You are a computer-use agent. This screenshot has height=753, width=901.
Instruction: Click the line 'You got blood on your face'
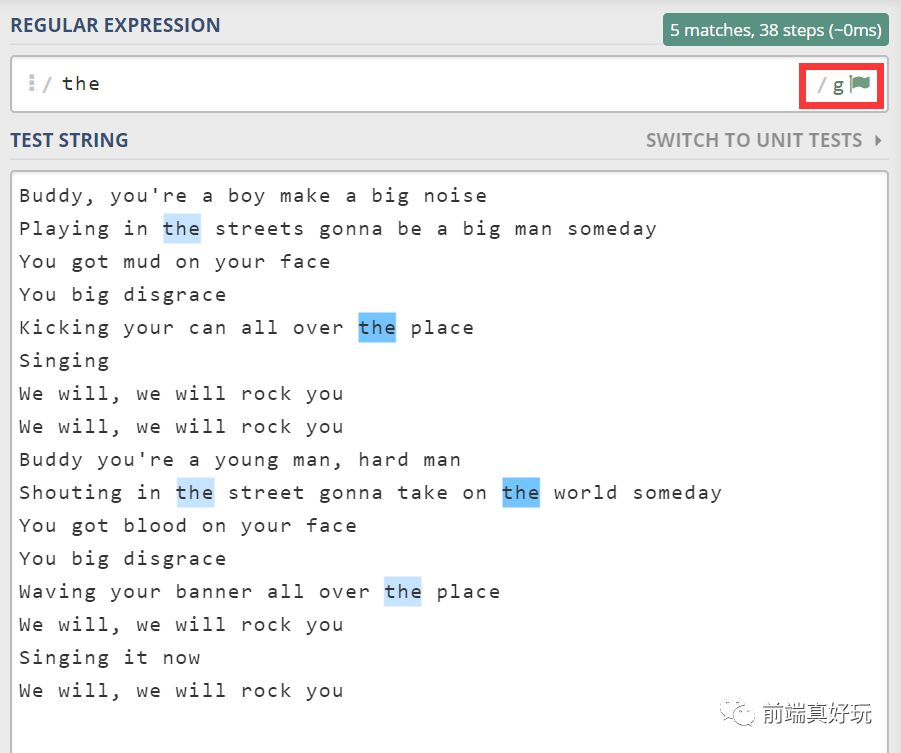click(188, 526)
